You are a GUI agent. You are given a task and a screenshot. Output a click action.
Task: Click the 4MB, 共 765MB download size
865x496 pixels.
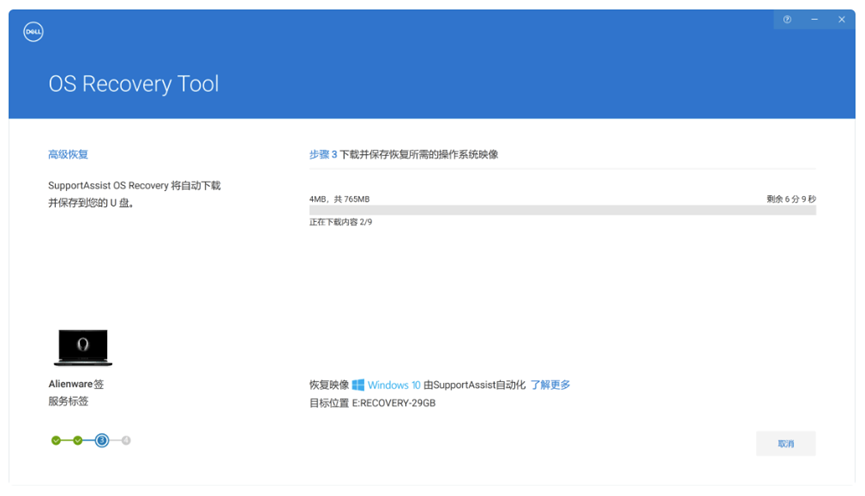click(339, 199)
